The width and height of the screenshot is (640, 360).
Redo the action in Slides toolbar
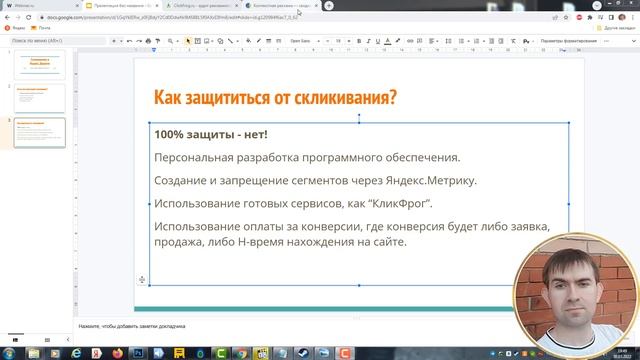point(139,41)
